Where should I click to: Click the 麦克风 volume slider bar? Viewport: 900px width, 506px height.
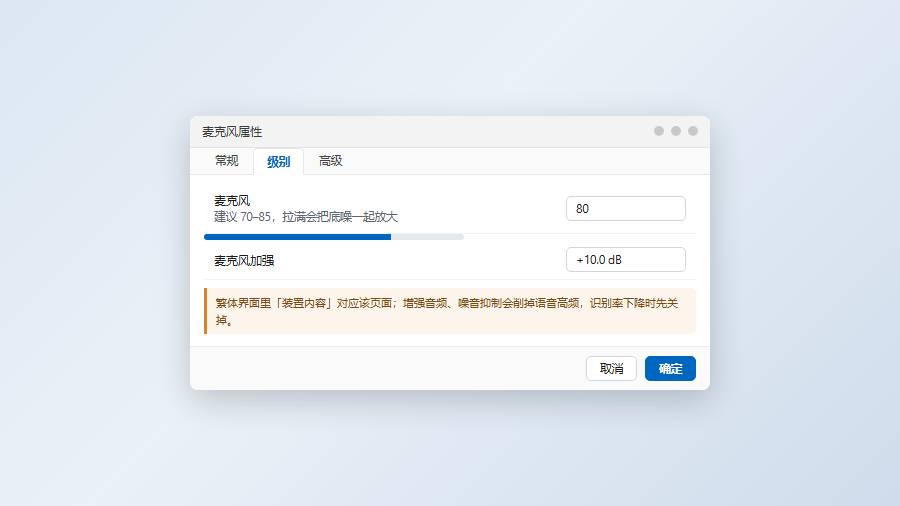click(333, 236)
